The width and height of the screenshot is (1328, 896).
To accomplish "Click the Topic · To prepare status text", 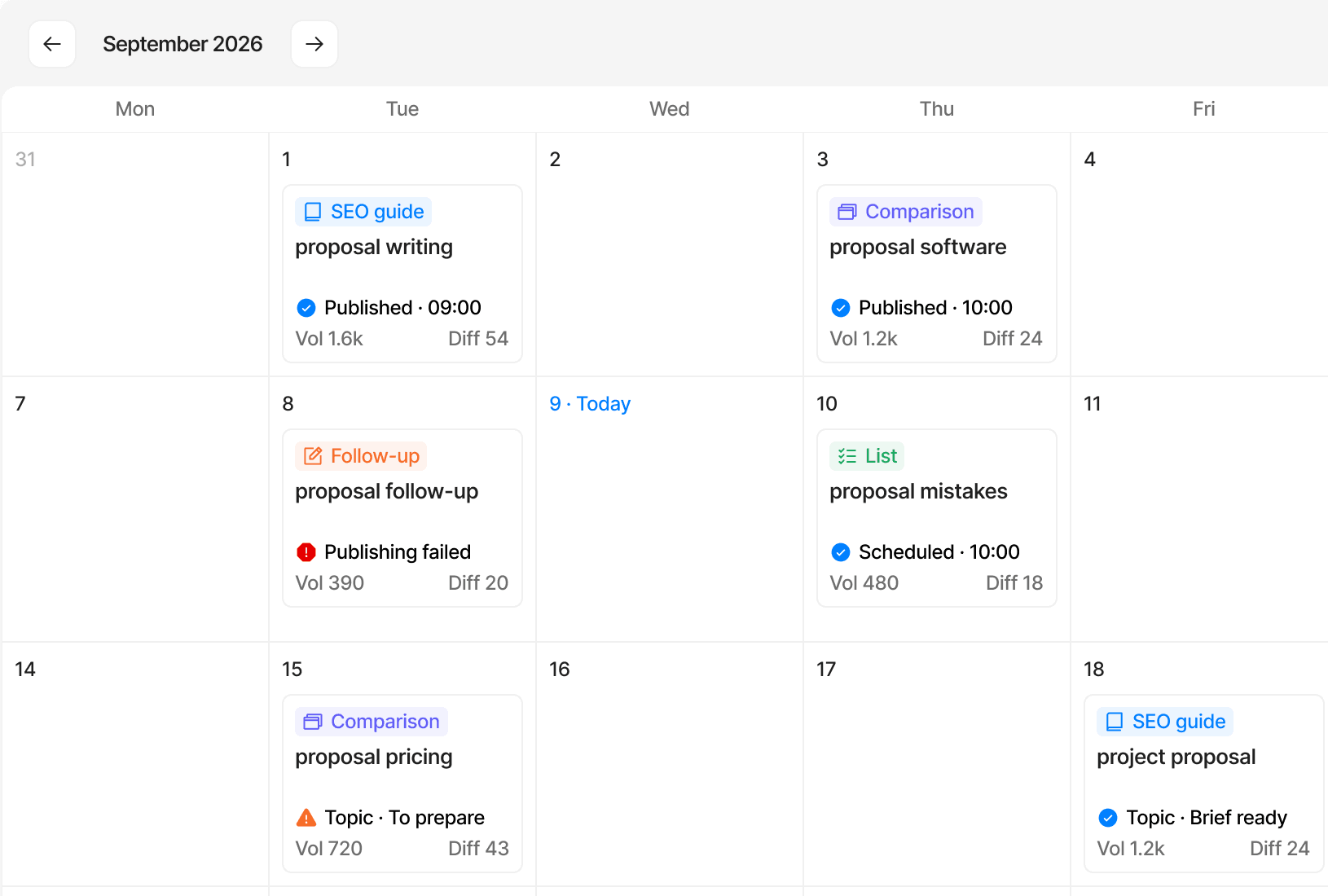I will coord(404,818).
